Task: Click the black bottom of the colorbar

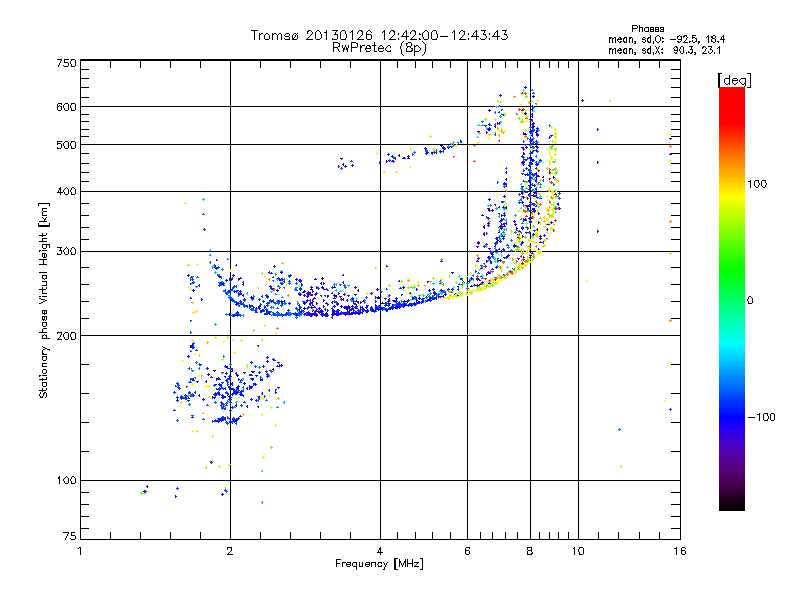Action: (732, 503)
